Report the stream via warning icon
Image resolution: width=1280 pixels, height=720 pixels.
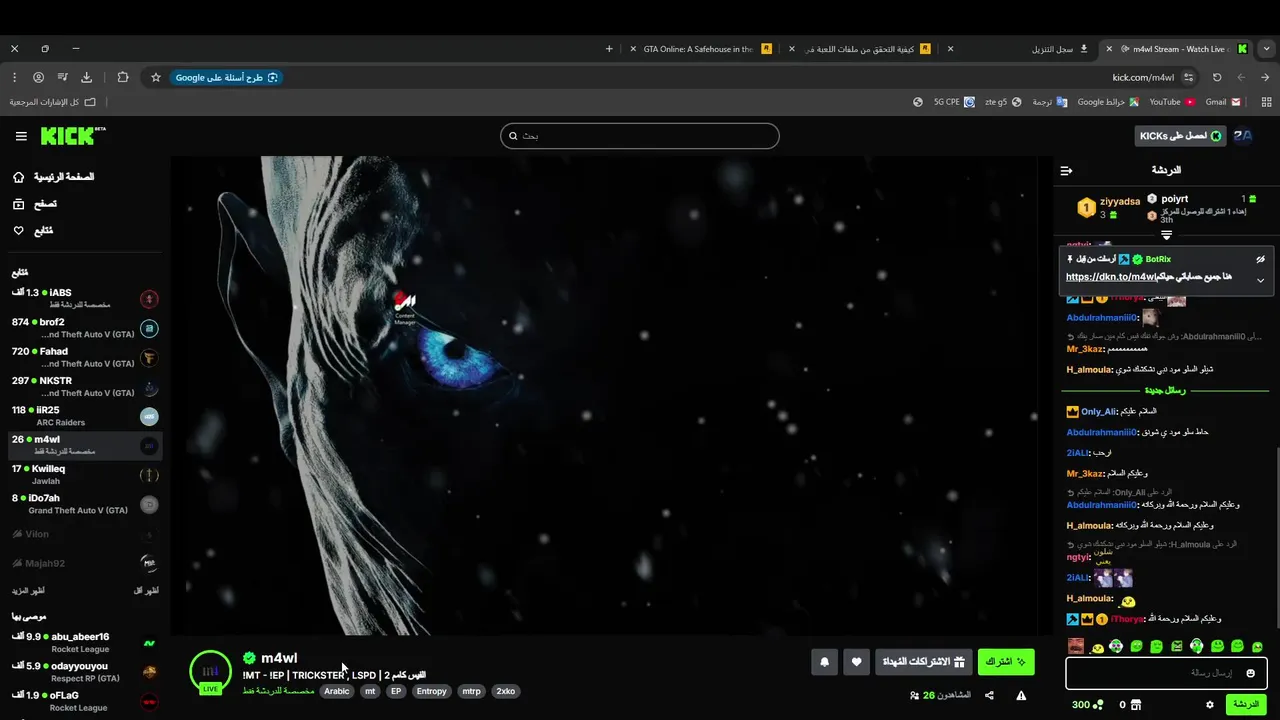1021,695
